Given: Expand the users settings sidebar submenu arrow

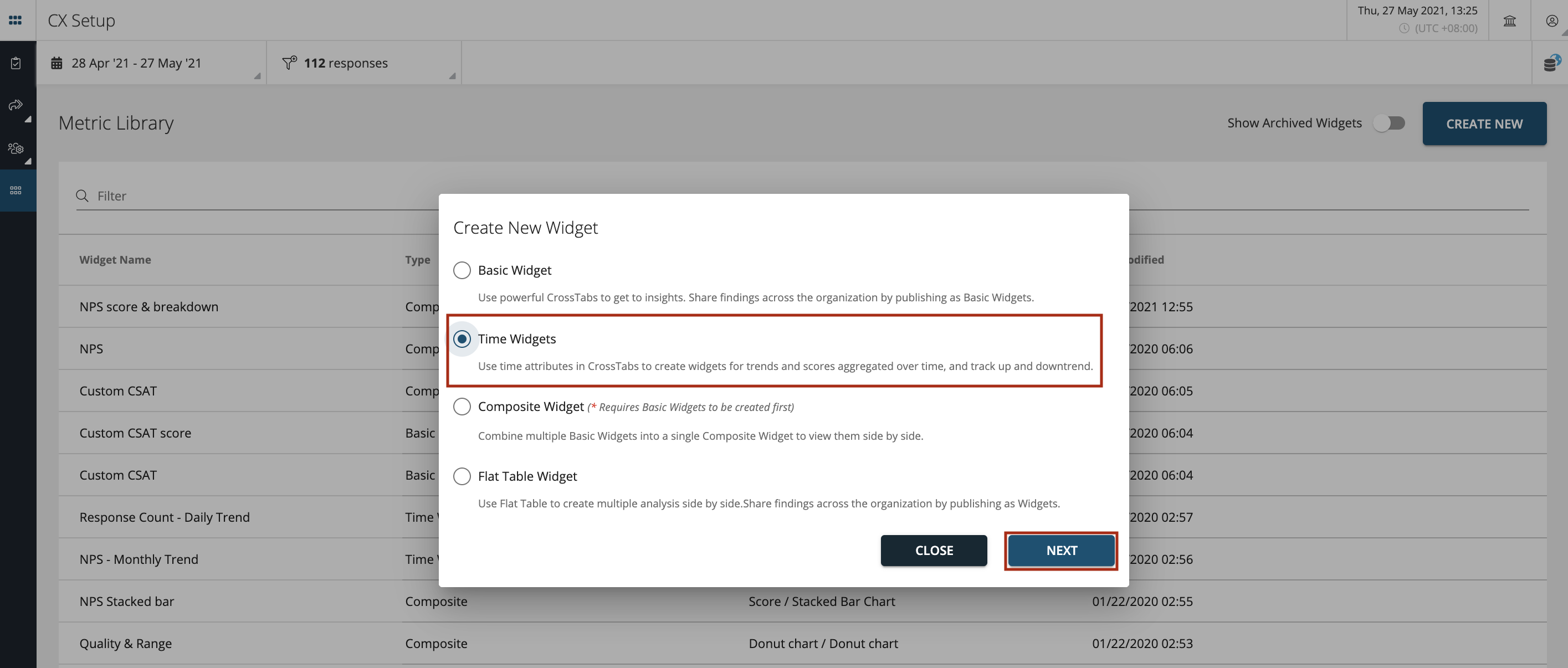Looking at the screenshot, I should click(x=27, y=161).
